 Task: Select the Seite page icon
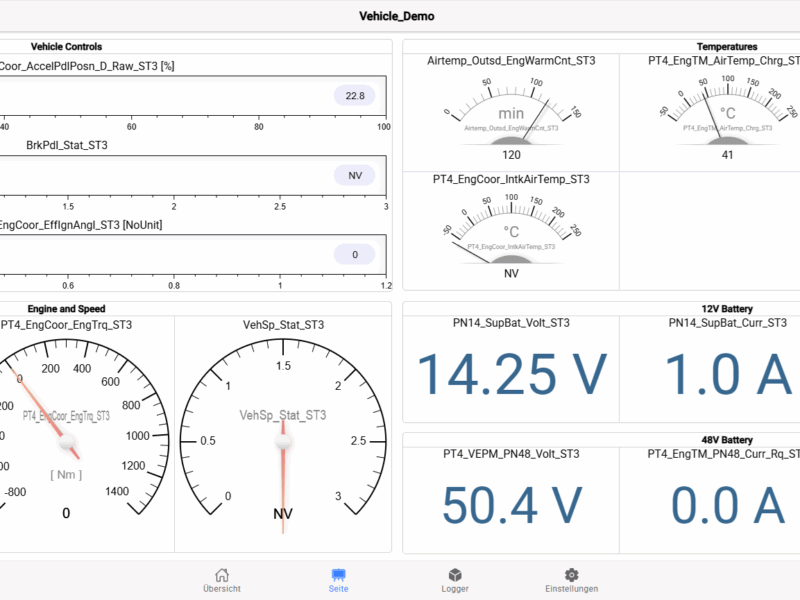[x=338, y=575]
